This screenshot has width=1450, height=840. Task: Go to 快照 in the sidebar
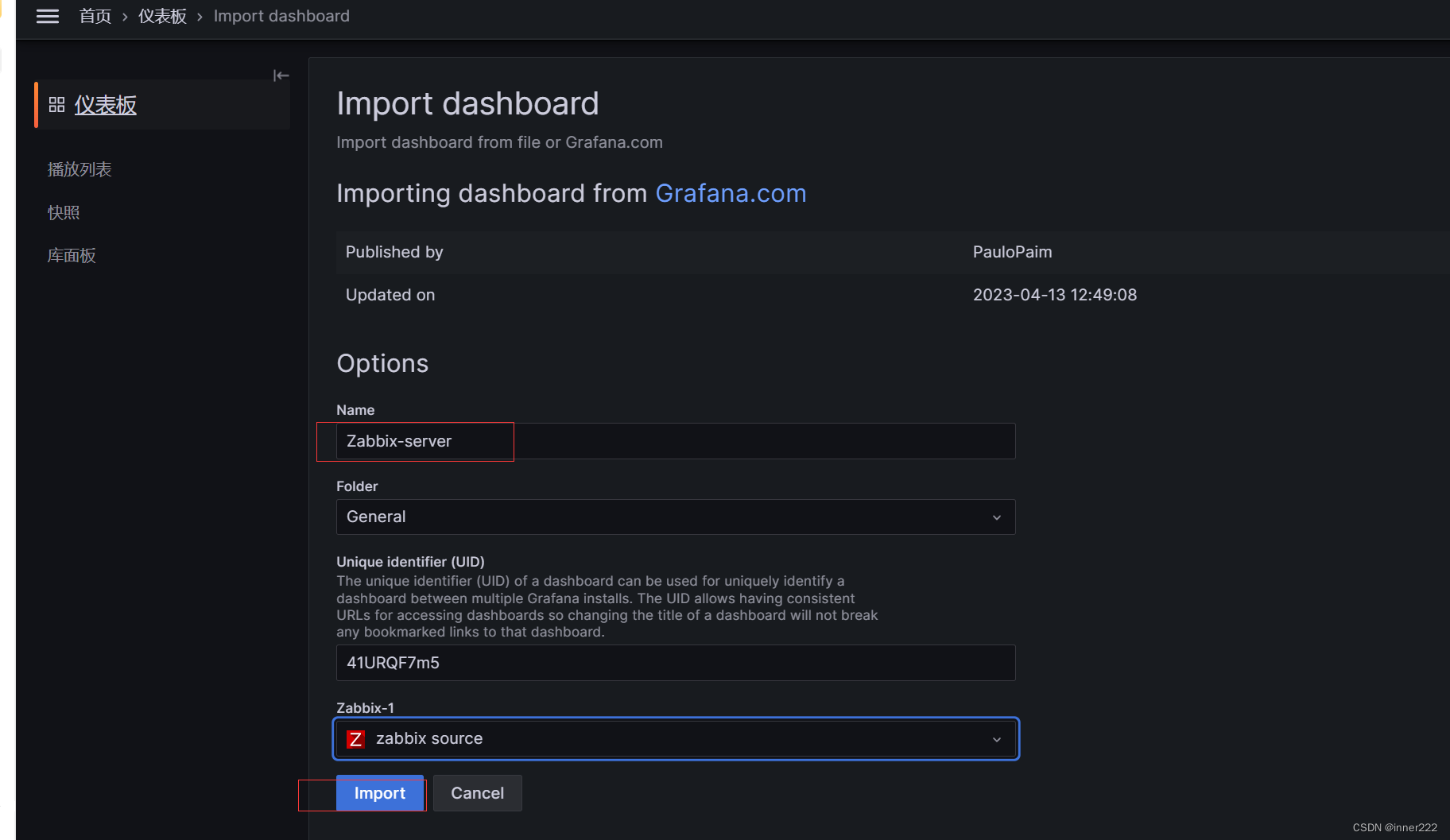64,212
